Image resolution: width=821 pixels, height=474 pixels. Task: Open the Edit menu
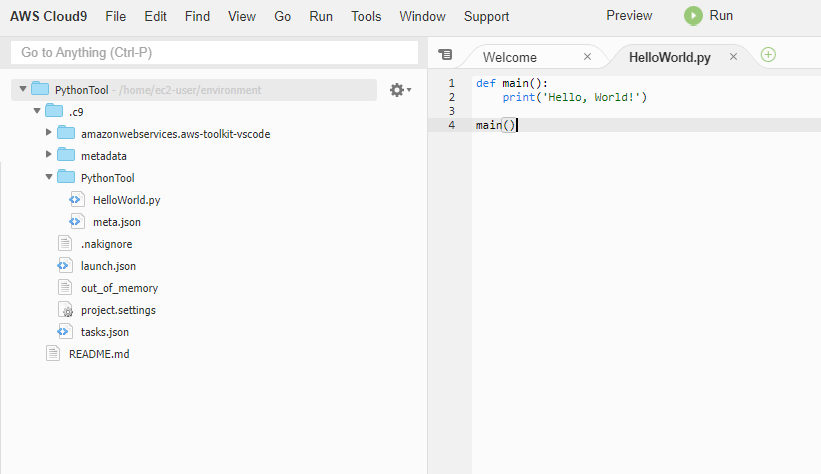(x=156, y=17)
